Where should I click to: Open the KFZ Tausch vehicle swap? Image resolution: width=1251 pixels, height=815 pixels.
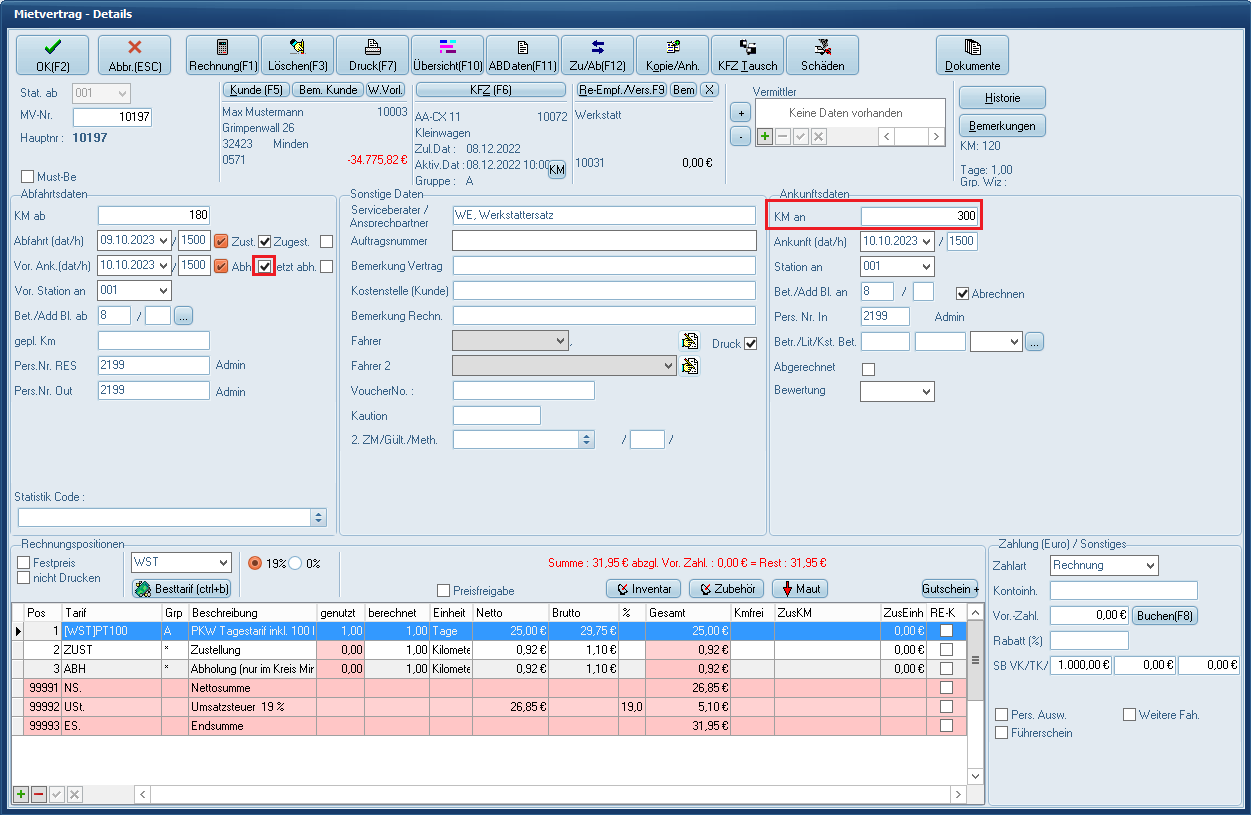point(747,56)
